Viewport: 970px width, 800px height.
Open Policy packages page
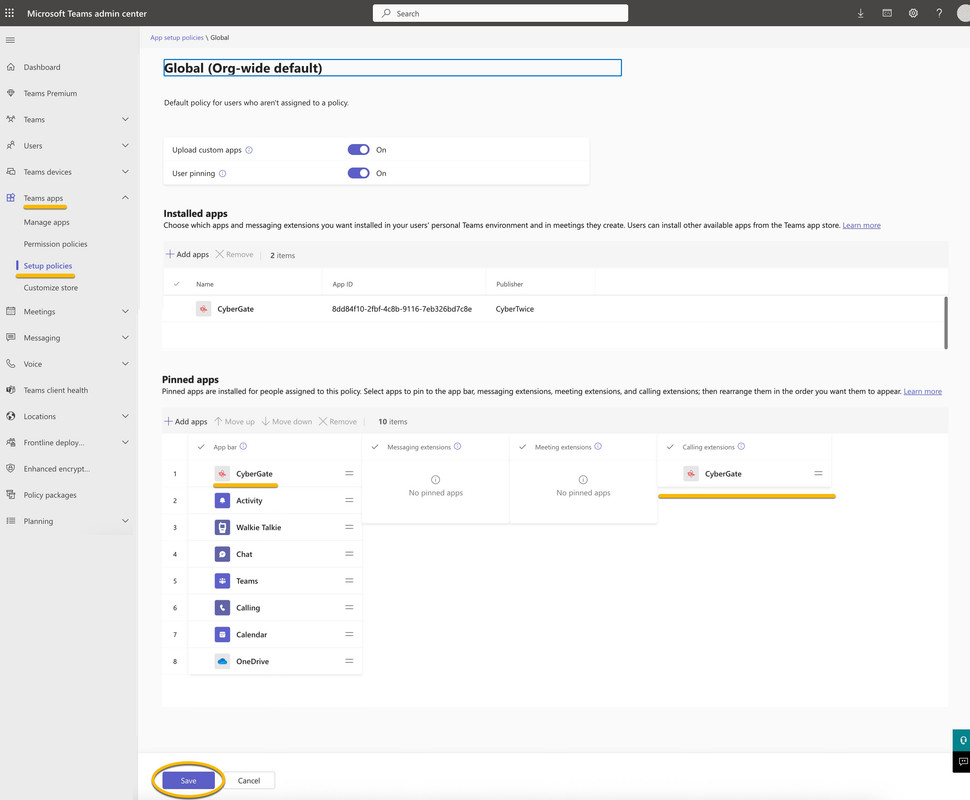(50, 495)
